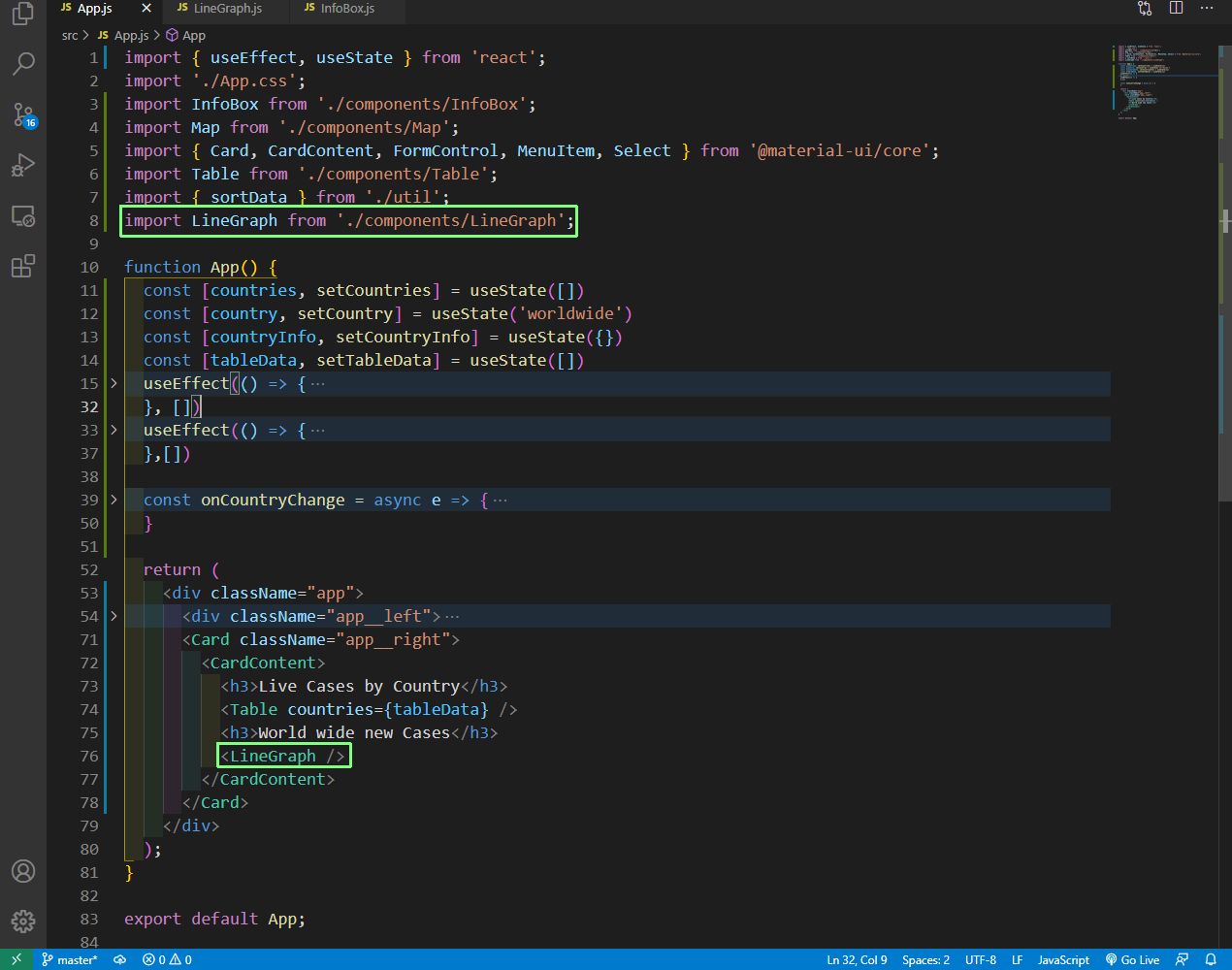Click './components/Table' path on line 6

pyautogui.click(x=393, y=174)
